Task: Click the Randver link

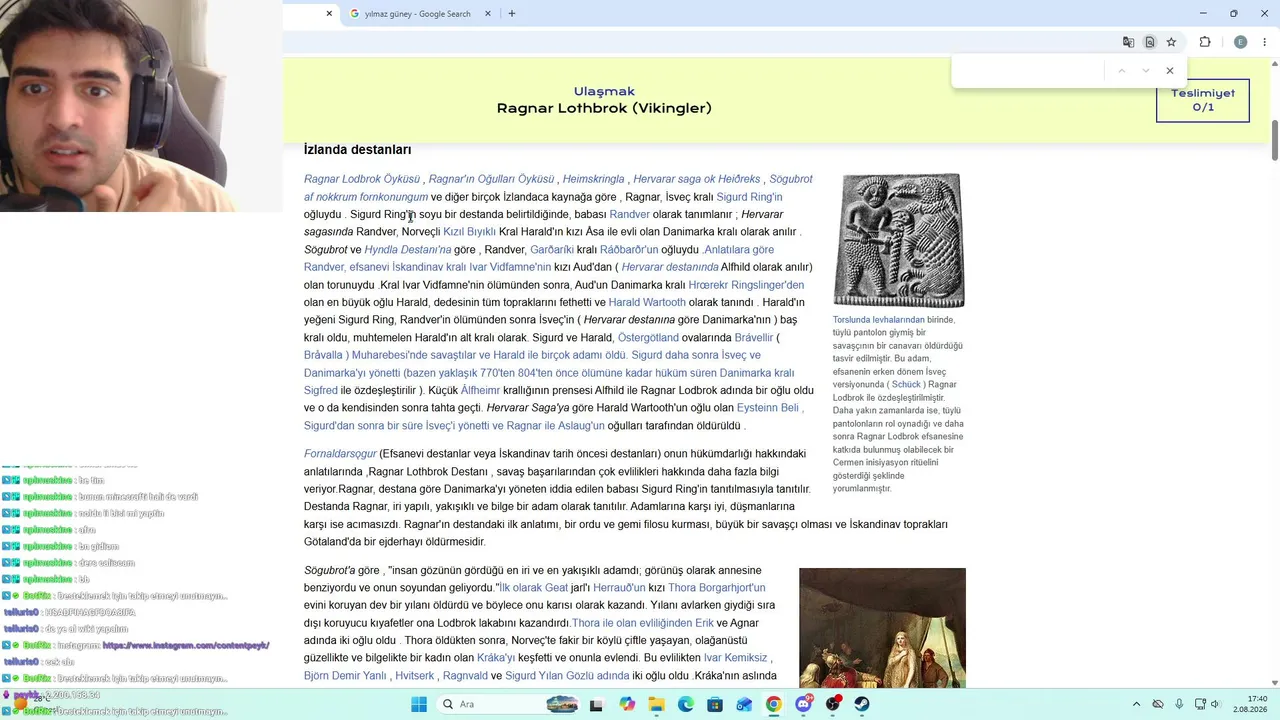Action: pos(630,215)
